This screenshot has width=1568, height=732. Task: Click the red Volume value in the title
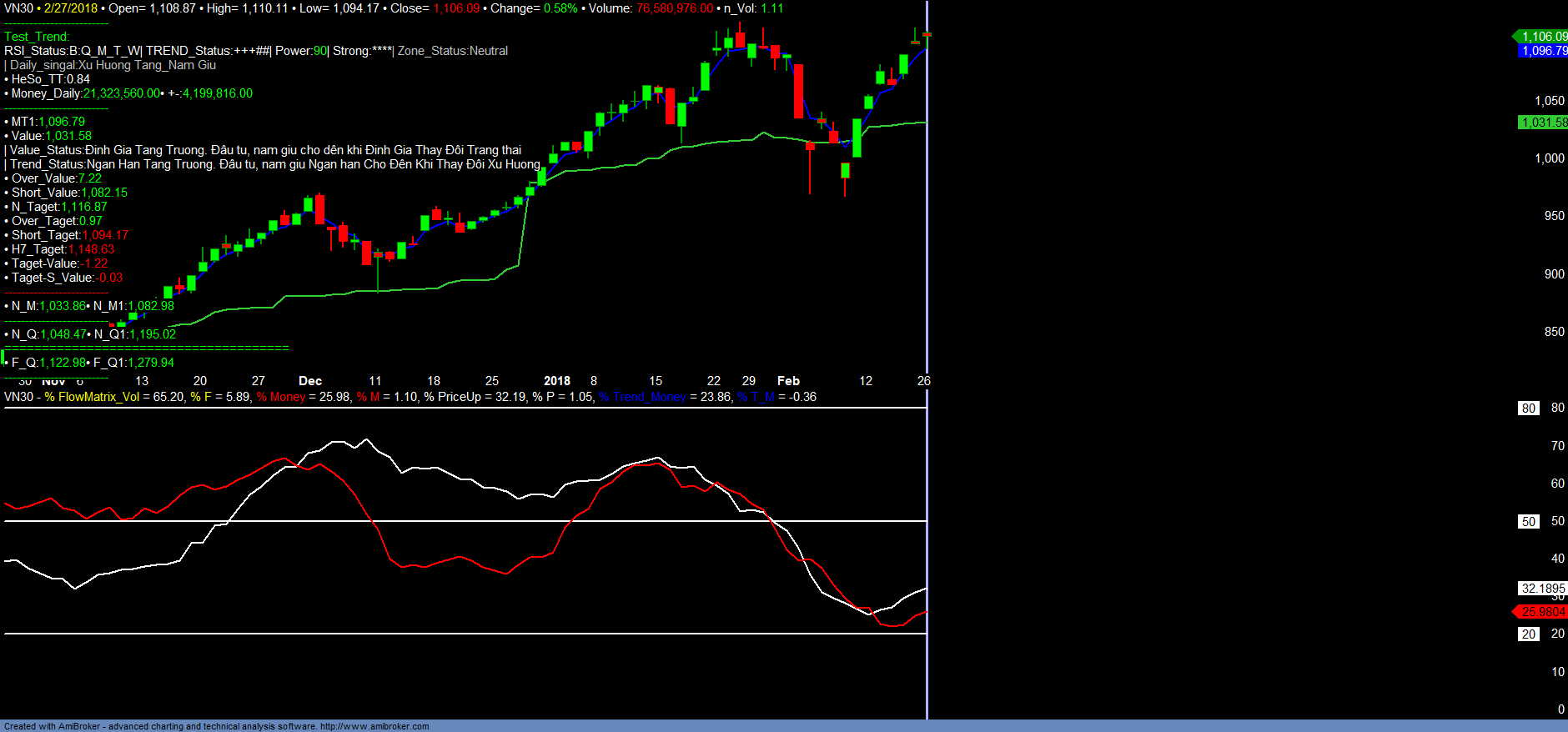[675, 8]
